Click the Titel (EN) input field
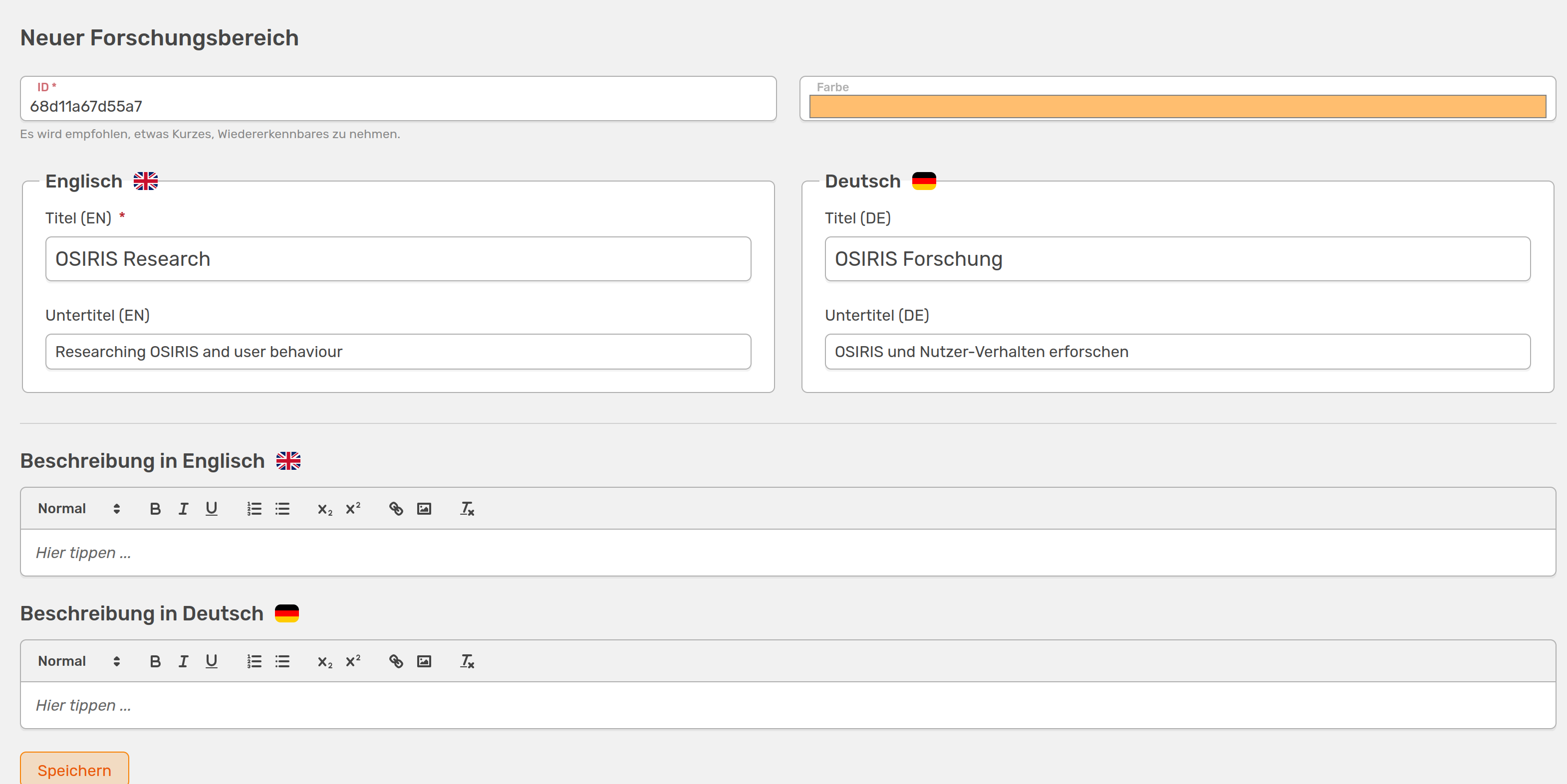 click(398, 259)
